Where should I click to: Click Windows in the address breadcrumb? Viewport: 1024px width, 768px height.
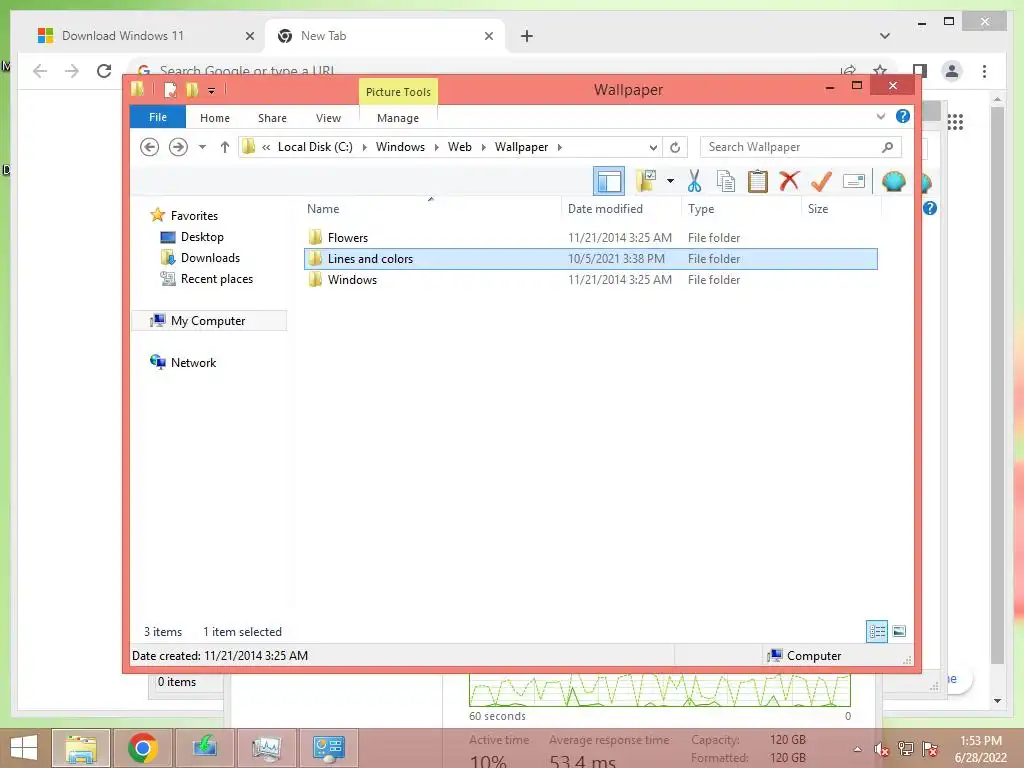click(400, 147)
